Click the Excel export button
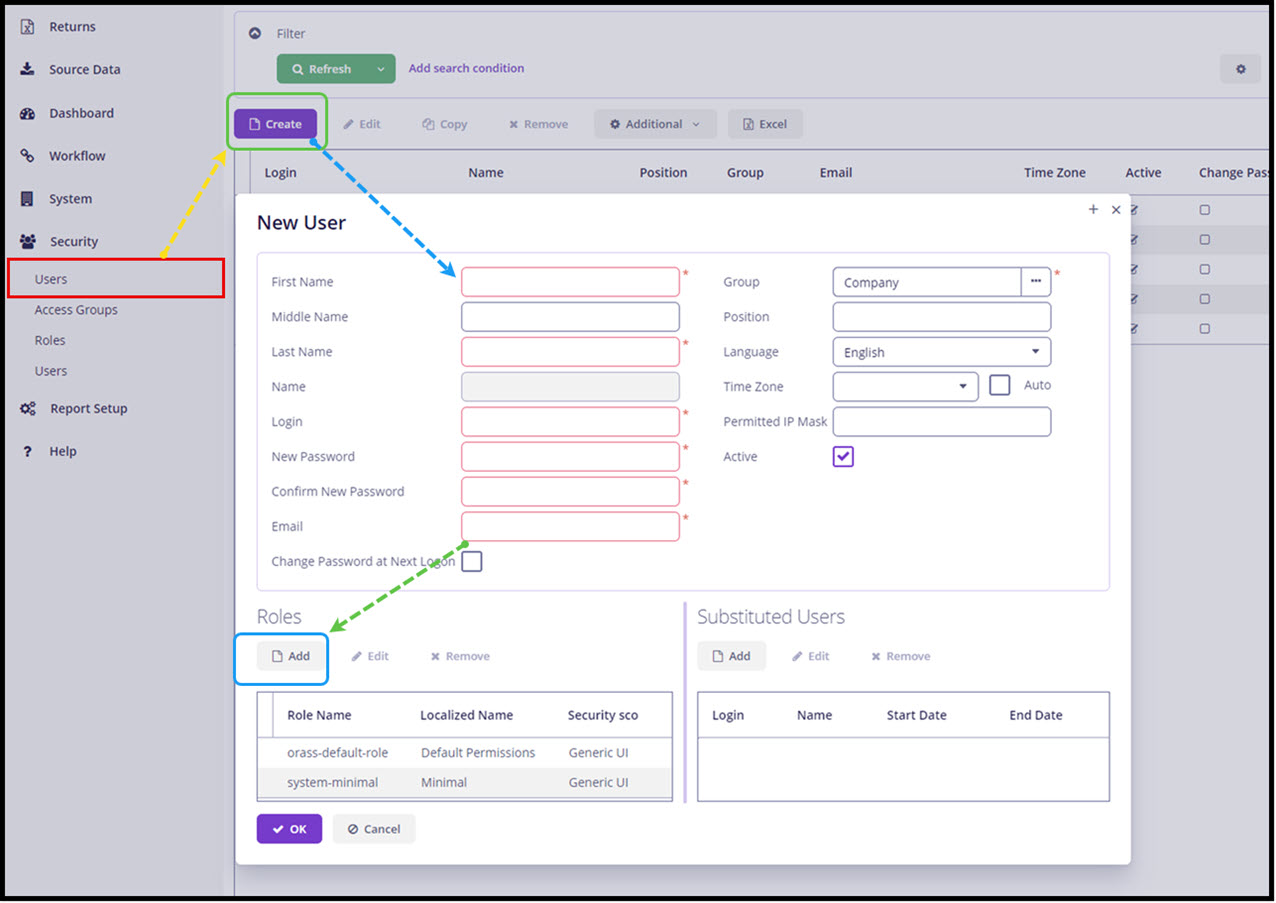 [765, 124]
